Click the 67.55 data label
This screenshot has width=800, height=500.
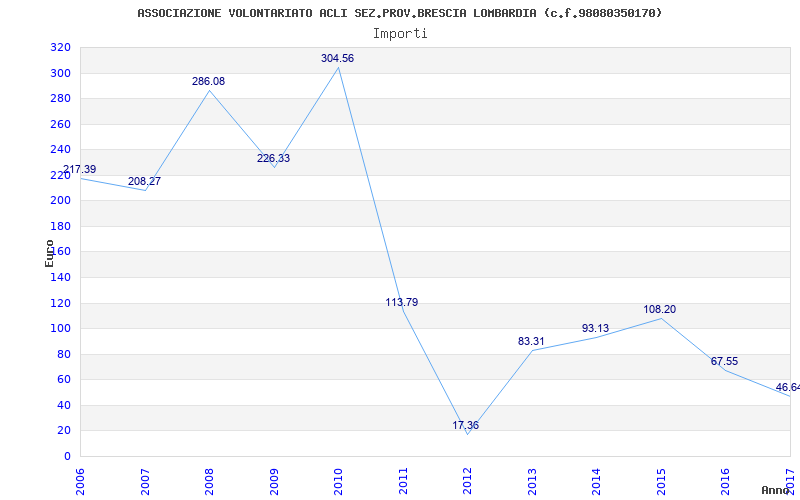point(724,362)
